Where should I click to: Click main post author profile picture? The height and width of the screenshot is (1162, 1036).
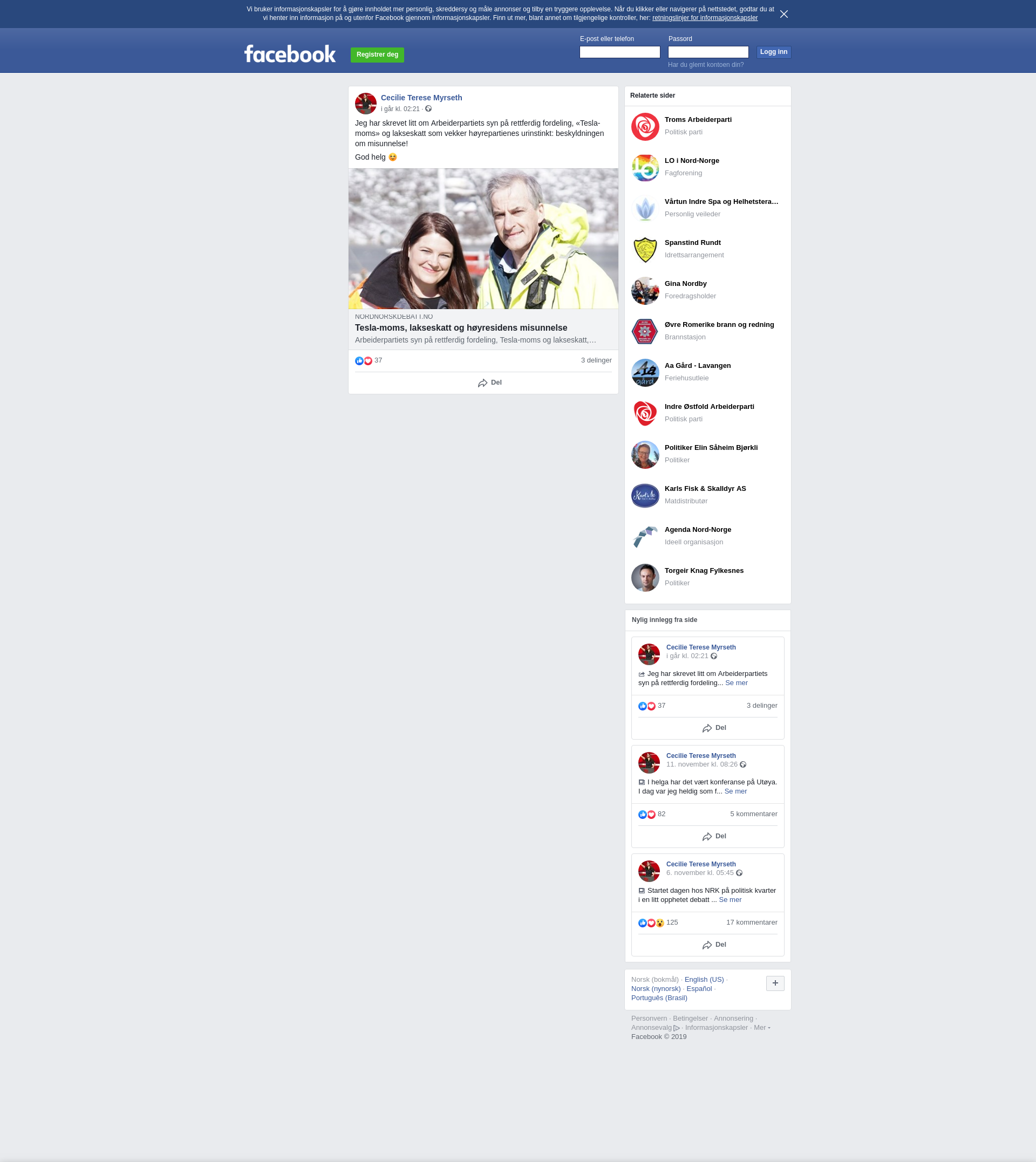(x=365, y=104)
